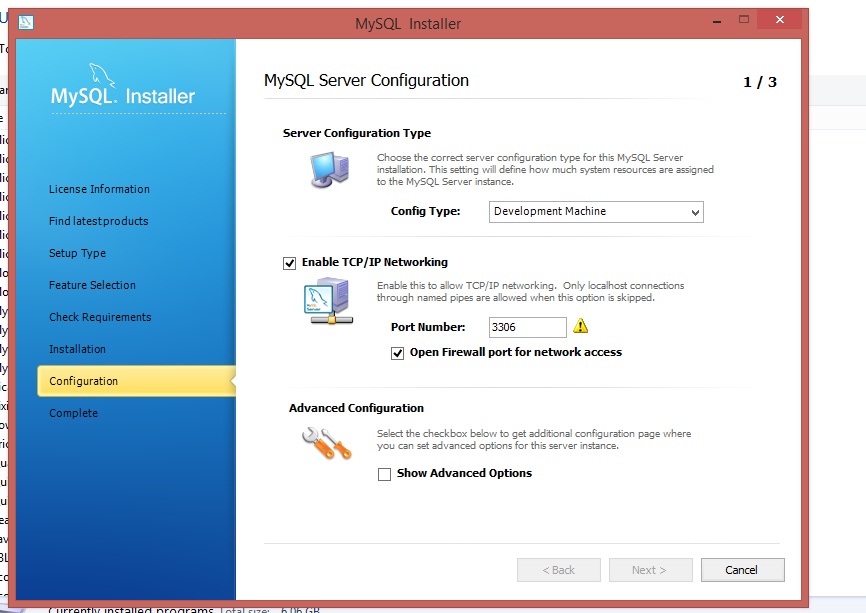Click the wrench and screwdriver Advanced icon

click(x=326, y=441)
